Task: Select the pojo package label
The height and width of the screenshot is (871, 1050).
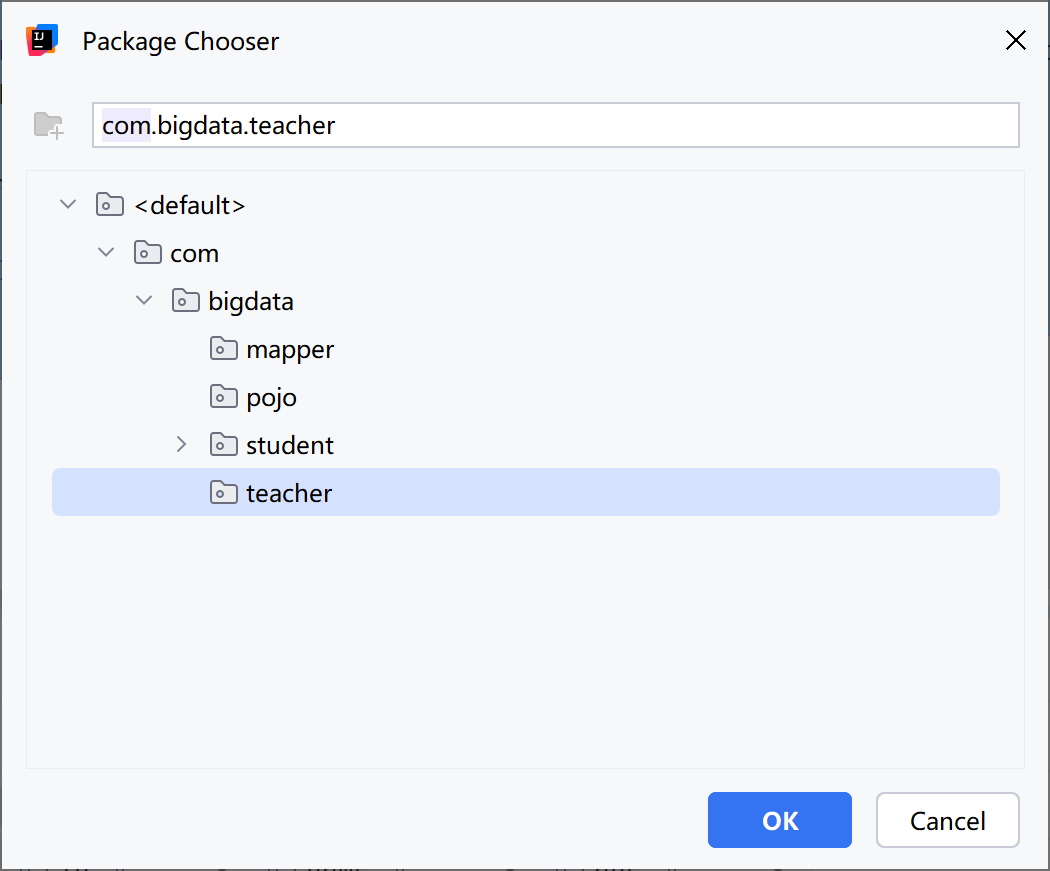Action: (x=271, y=397)
